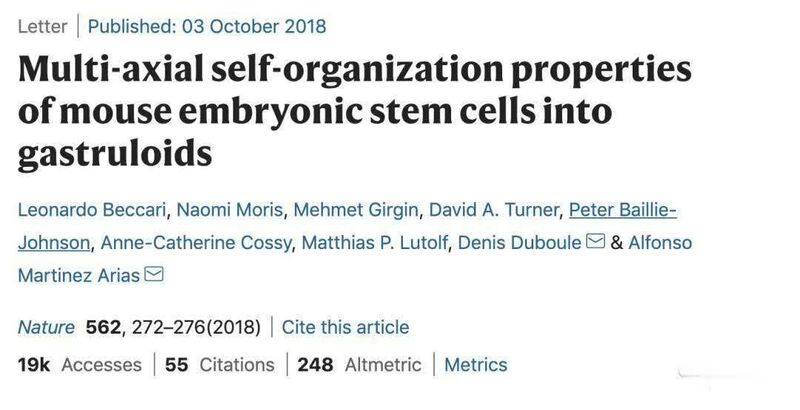
Task: Click the 55 Citations count
Action: click(x=219, y=365)
